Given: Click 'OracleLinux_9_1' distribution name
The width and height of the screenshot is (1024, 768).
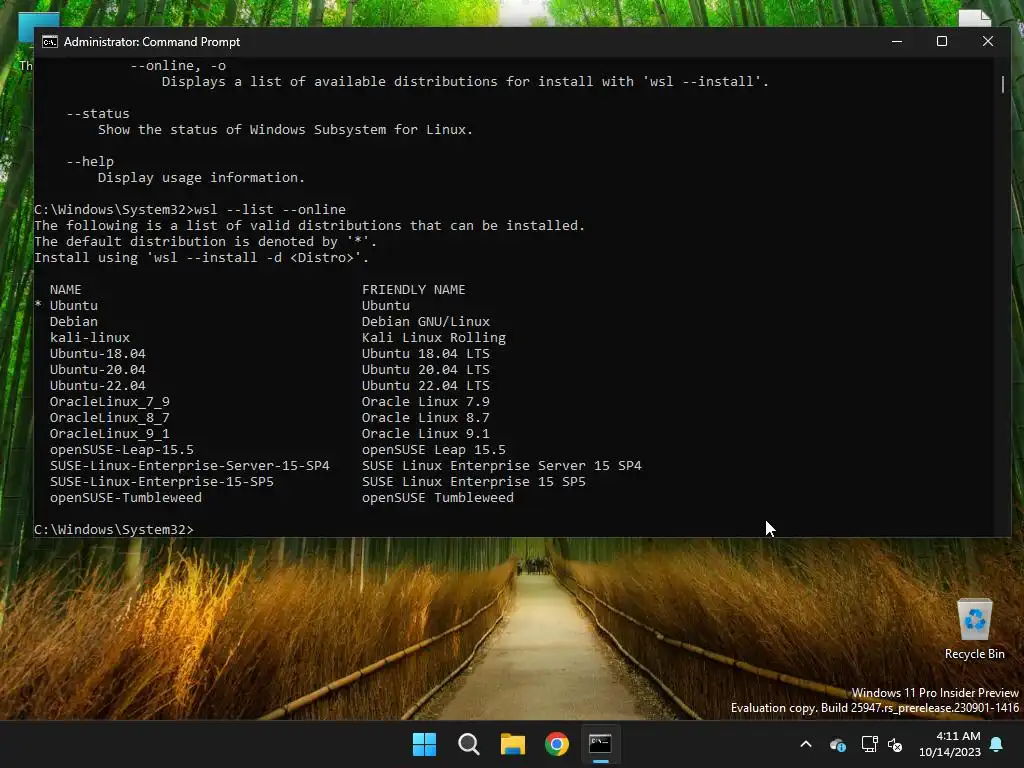Looking at the screenshot, I should coord(110,434).
